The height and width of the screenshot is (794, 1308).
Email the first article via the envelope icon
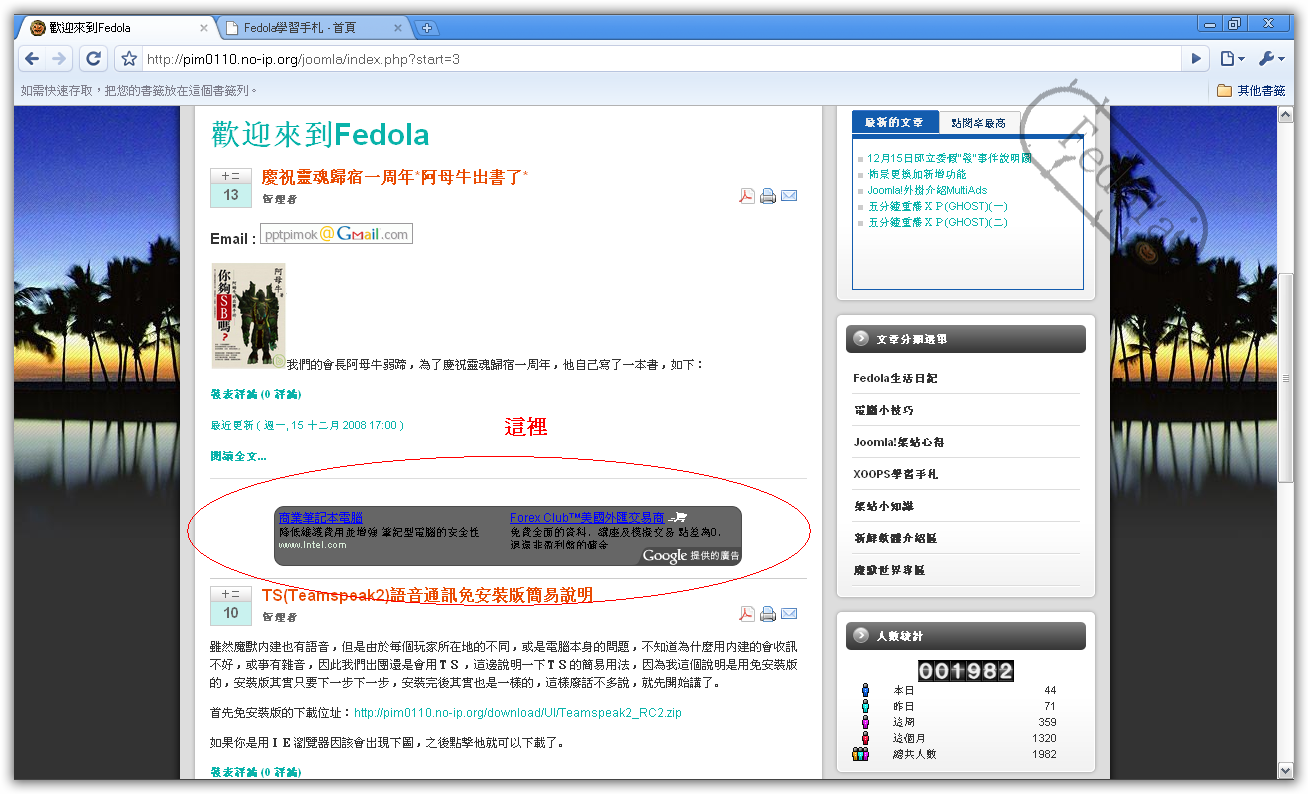[789, 196]
